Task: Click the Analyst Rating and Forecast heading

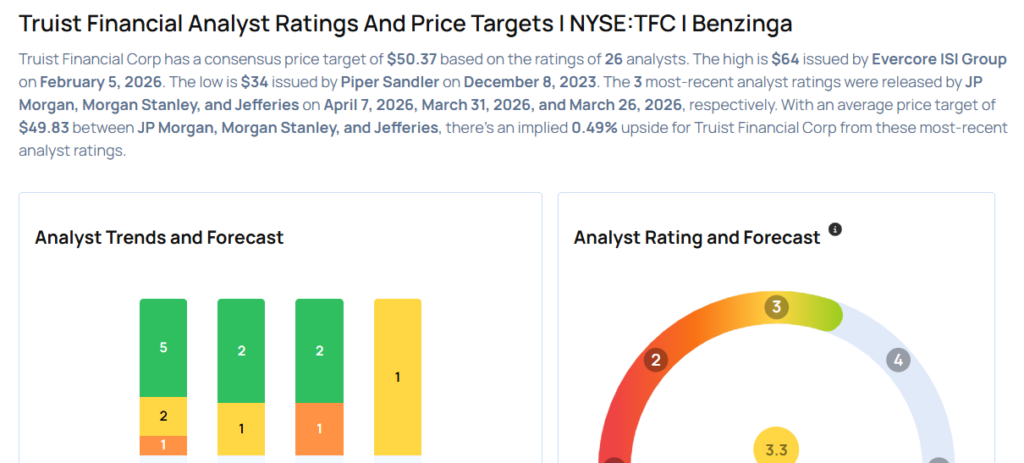Action: [x=697, y=238]
